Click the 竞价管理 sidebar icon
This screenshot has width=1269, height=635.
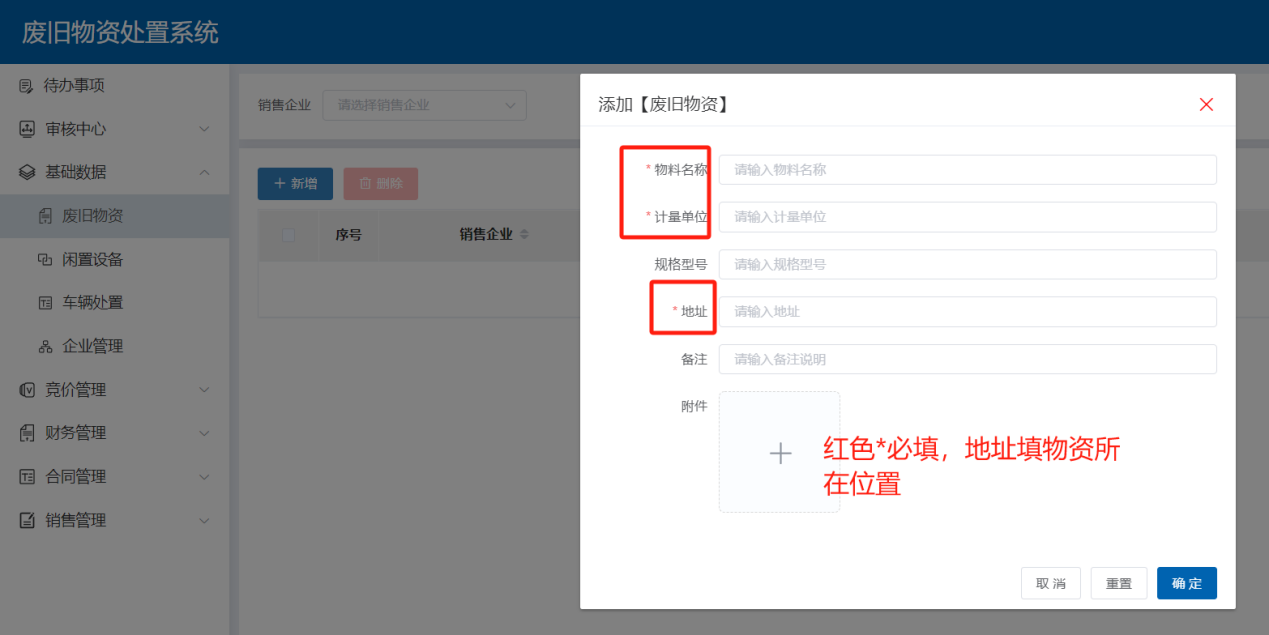pyautogui.click(x=27, y=390)
